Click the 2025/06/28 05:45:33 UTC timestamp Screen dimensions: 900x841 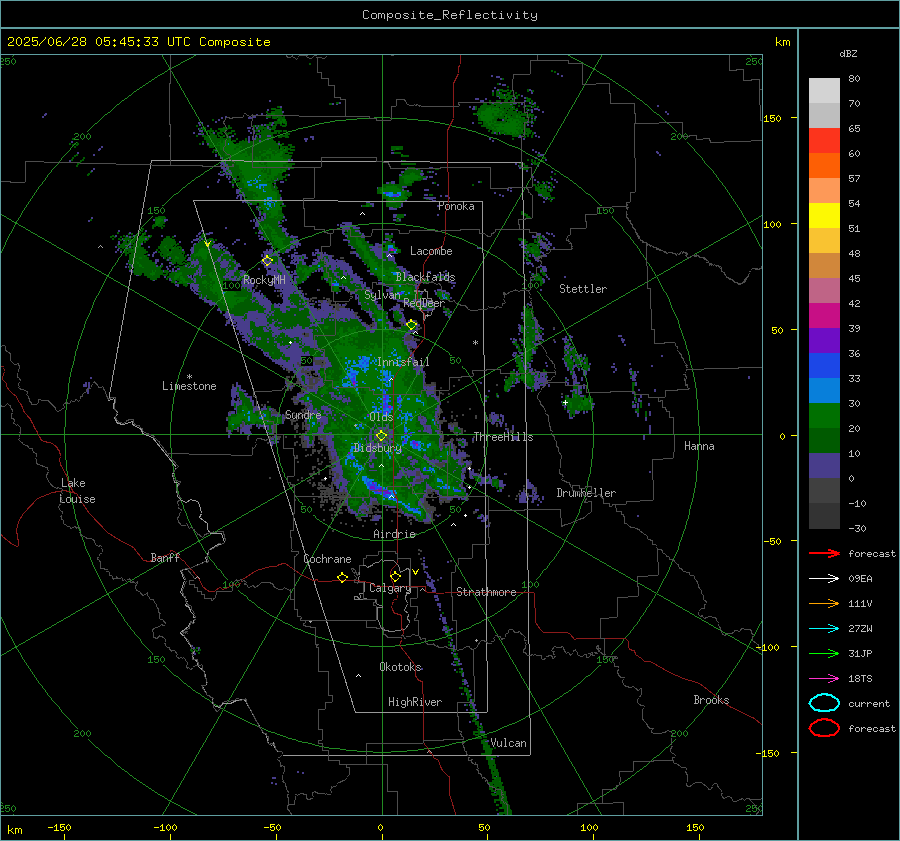(x=99, y=42)
